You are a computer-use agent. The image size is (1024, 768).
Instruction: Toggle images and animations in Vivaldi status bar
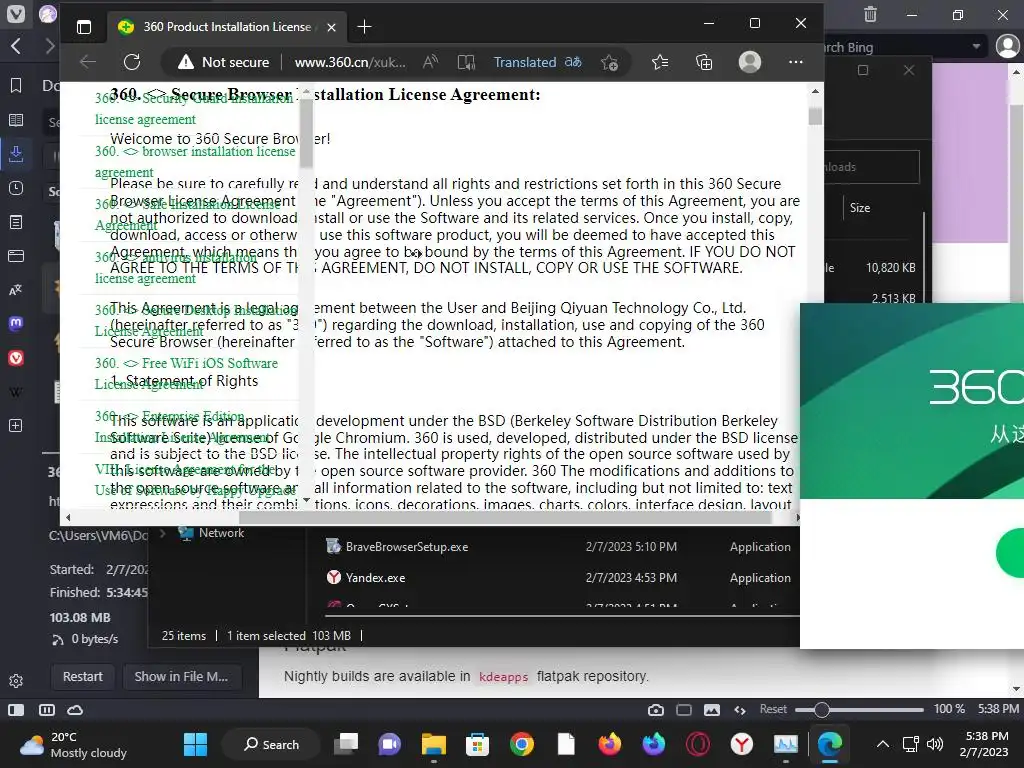coord(712,710)
